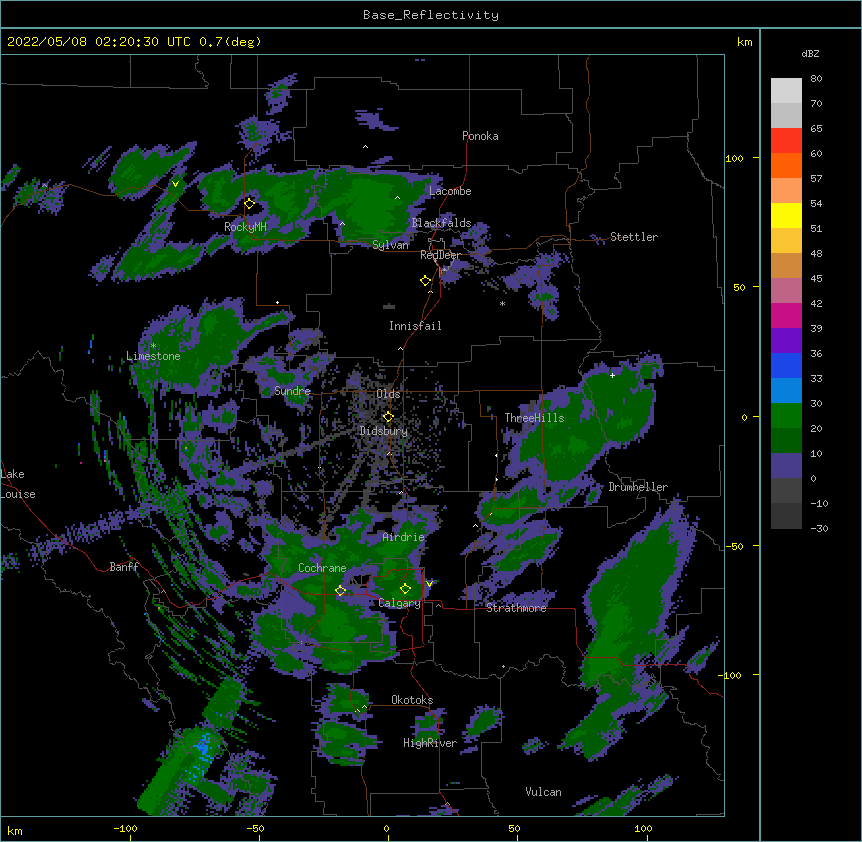Click the RedDeer city label
Image resolution: width=862 pixels, height=842 pixels.
click(x=440, y=255)
